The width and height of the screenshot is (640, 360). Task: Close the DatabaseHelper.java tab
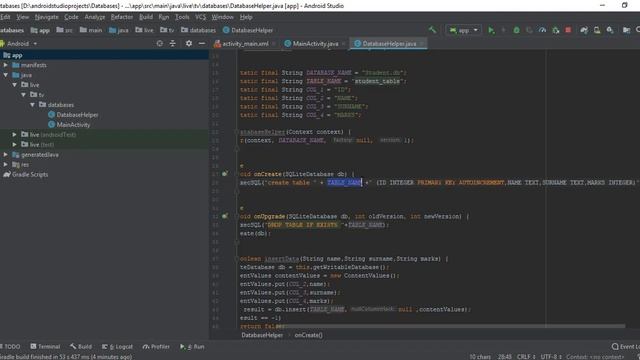click(422, 44)
